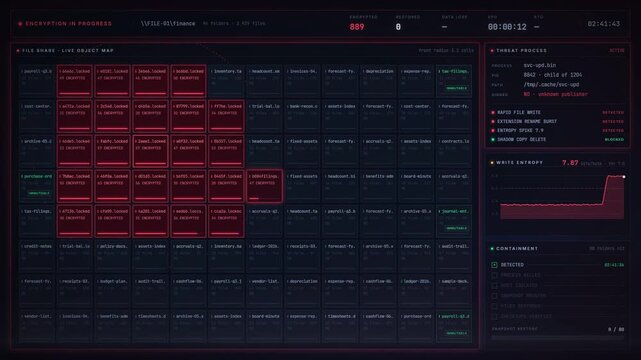Click the 02:41:36 detected timestamp
The height and width of the screenshot is (360, 641).
614,265
